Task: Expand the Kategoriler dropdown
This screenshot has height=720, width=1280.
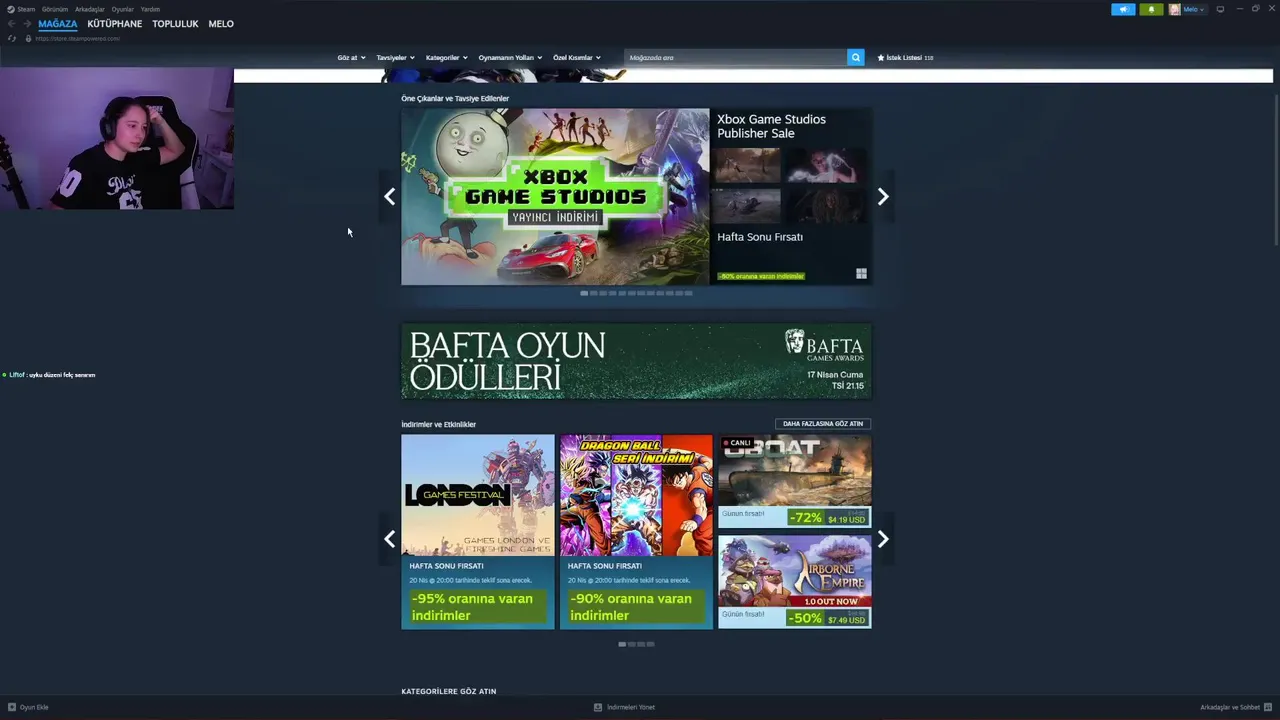Action: click(x=446, y=58)
